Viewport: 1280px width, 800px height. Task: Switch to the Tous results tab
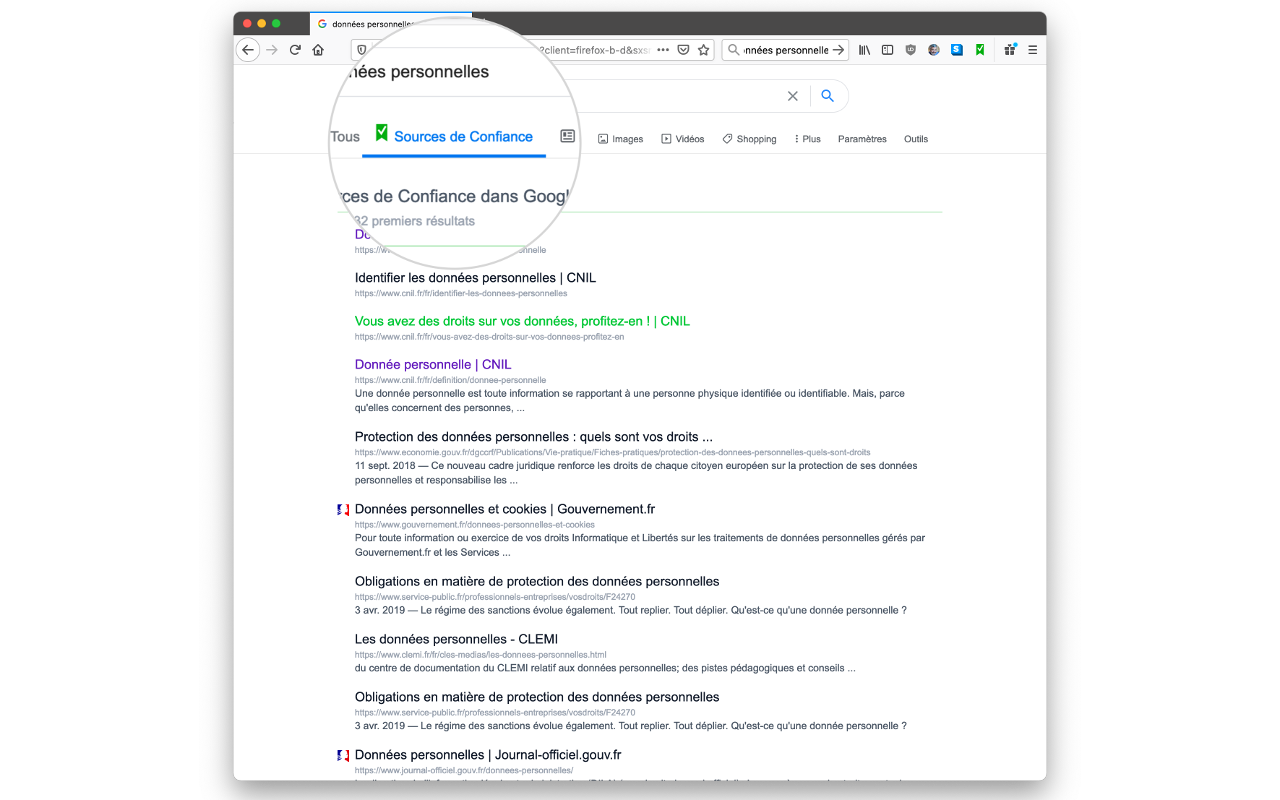pos(345,137)
